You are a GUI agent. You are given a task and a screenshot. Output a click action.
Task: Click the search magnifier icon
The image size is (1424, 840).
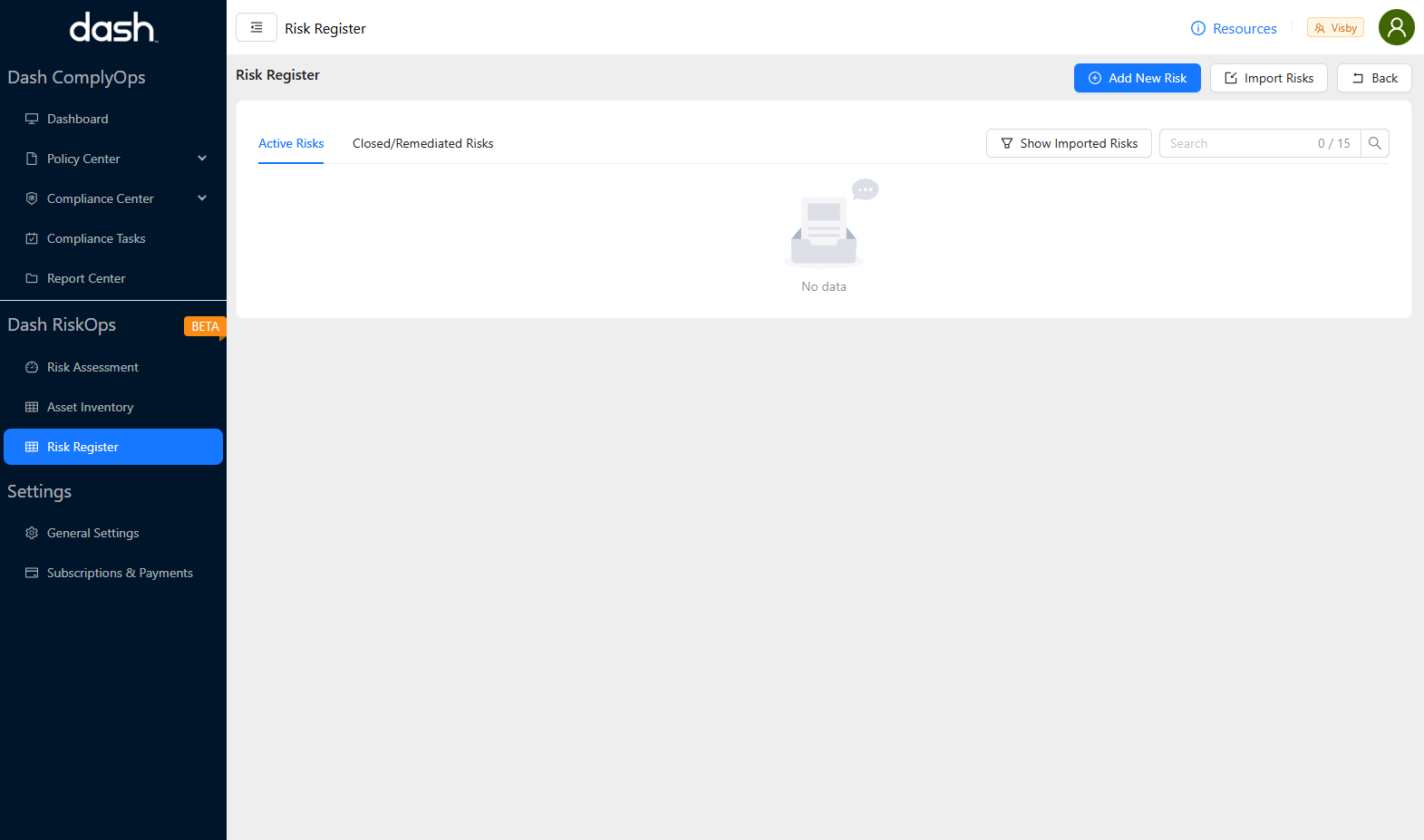point(1374,143)
